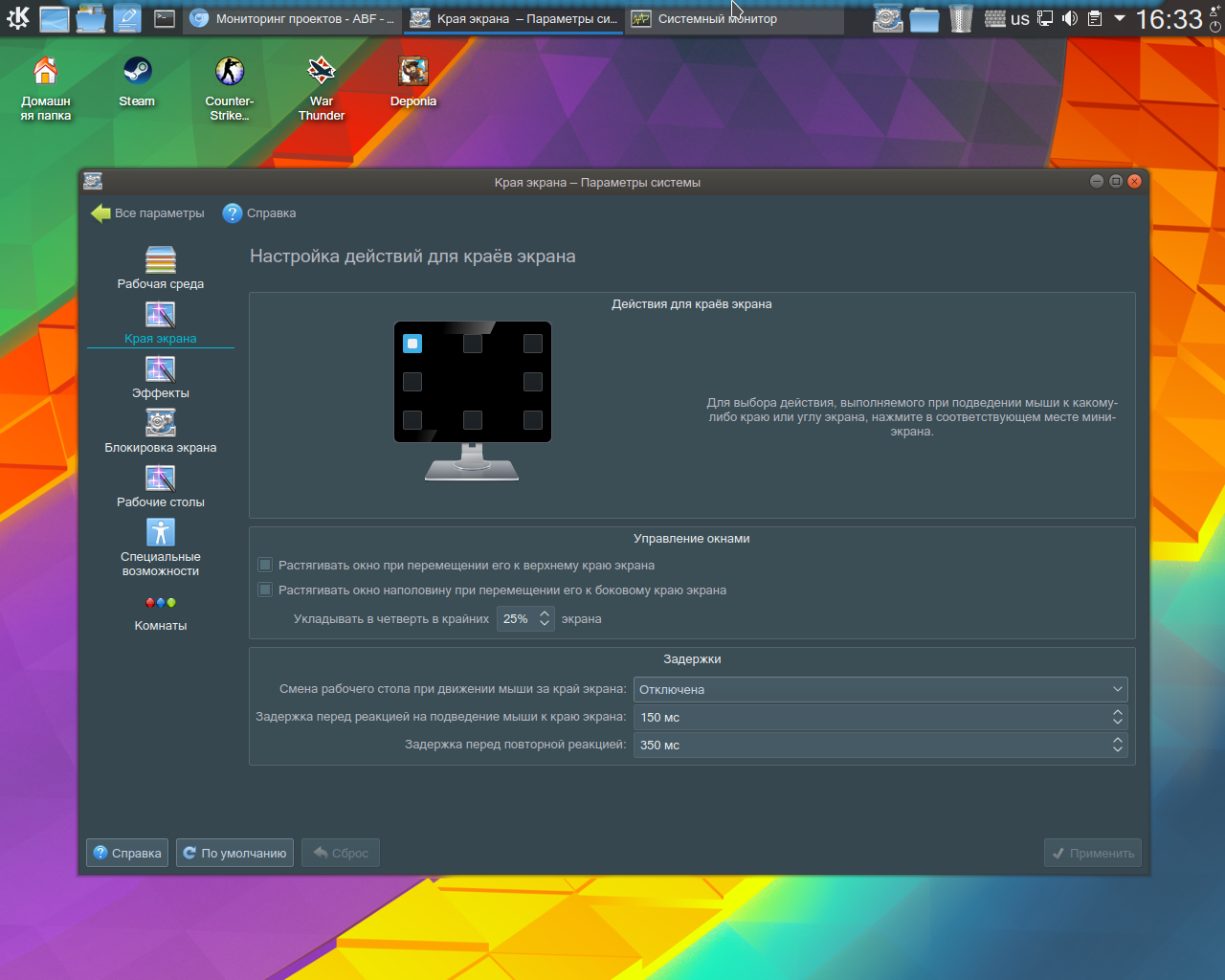The image size is (1225, 980).
Task: Increase the 150 мс reaction delay
Action: (1117, 712)
